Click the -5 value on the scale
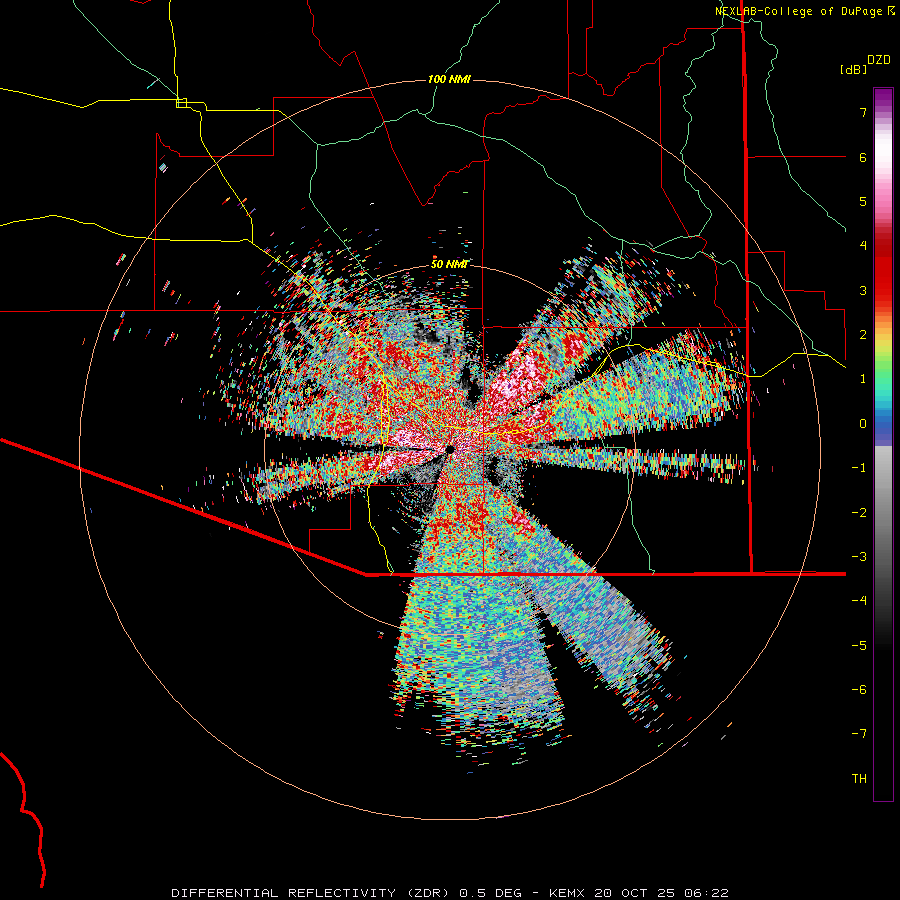This screenshot has width=900, height=900. pyautogui.click(x=859, y=646)
